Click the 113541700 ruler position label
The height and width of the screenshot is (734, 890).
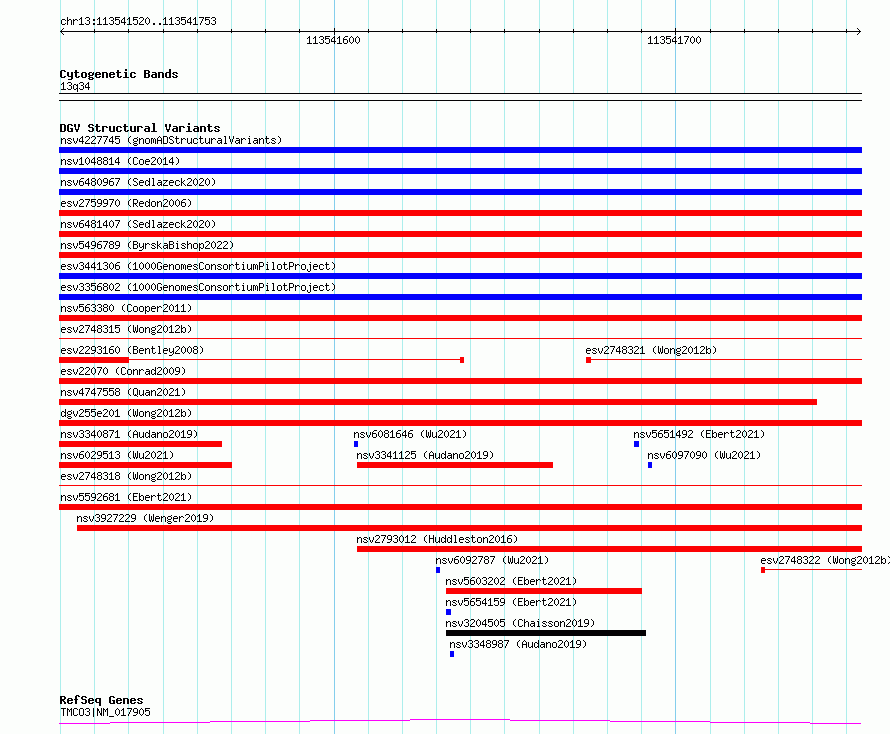(674, 40)
